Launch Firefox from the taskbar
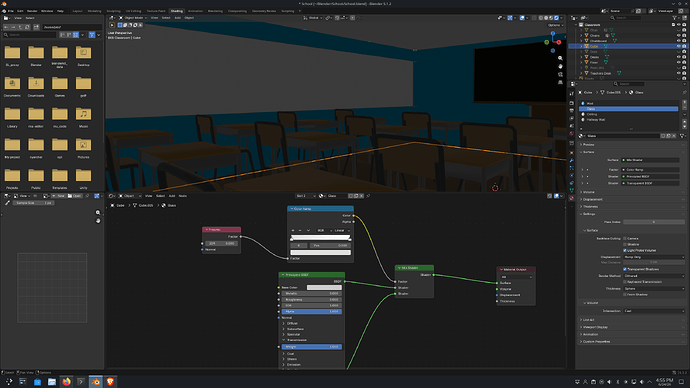This screenshot has height=388, width=690. pyautogui.click(x=66, y=382)
